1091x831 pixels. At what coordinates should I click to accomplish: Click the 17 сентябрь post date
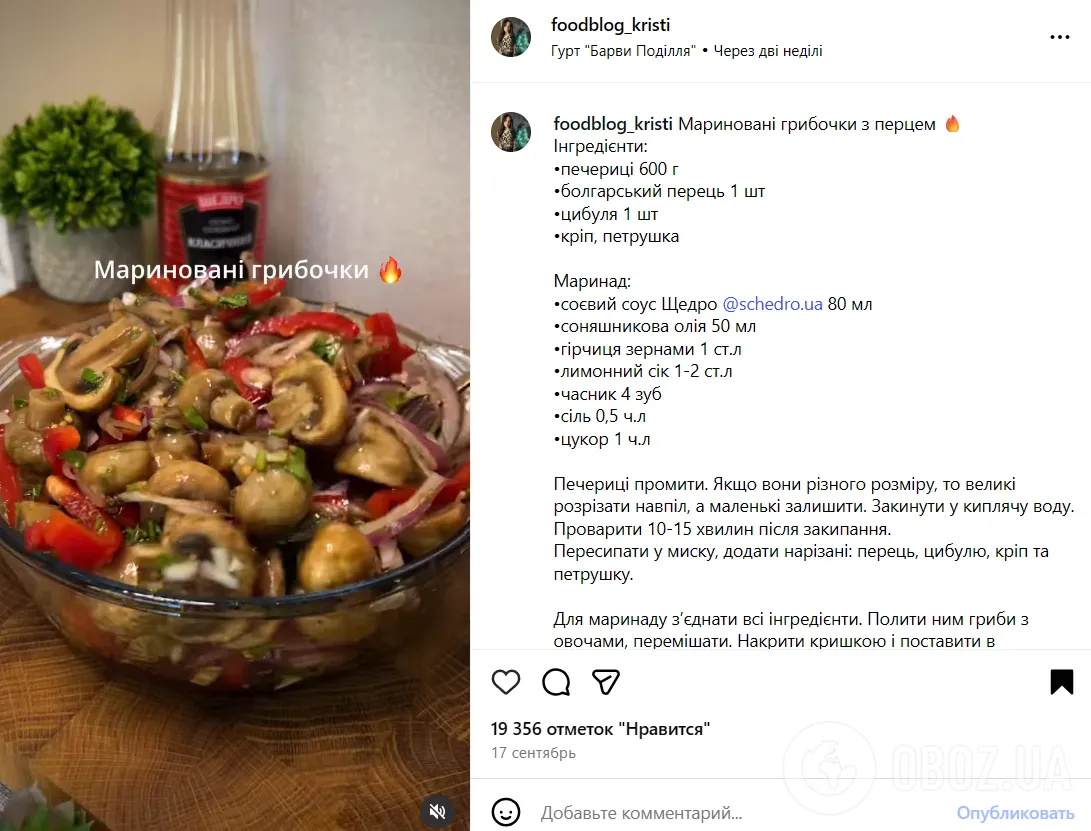coord(534,753)
